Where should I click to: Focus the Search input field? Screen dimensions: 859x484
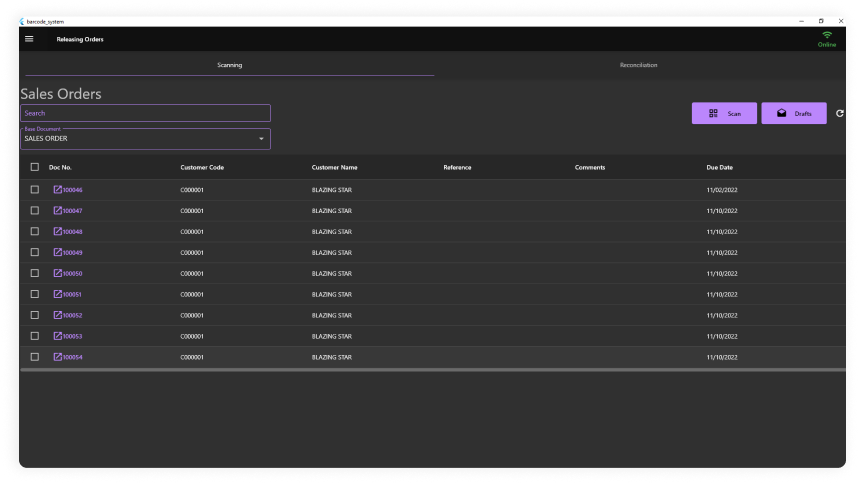(146, 113)
